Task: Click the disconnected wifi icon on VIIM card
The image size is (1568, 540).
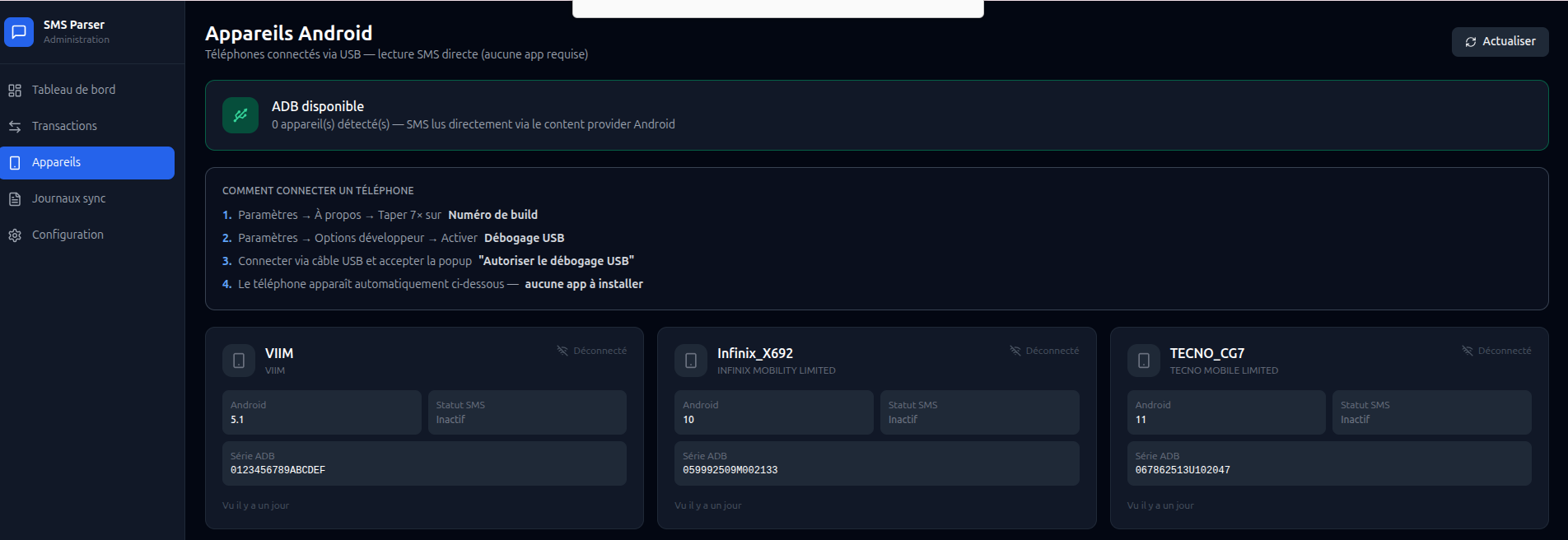Action: coord(562,351)
